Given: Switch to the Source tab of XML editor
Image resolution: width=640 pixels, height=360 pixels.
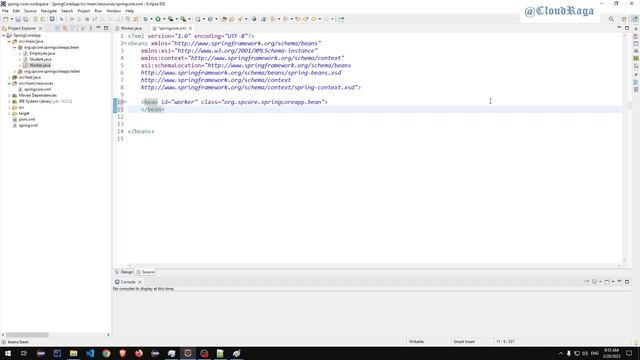Looking at the screenshot, I should tap(146, 272).
